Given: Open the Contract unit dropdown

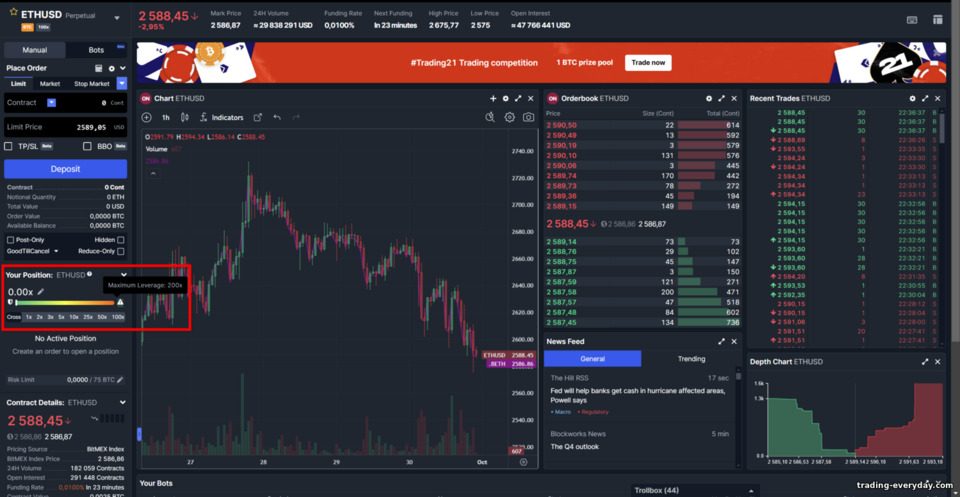Looking at the screenshot, I should tap(51, 102).
